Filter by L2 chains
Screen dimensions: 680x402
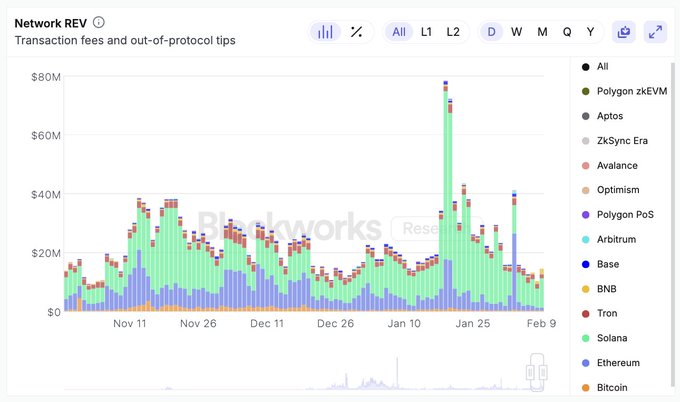pos(453,32)
